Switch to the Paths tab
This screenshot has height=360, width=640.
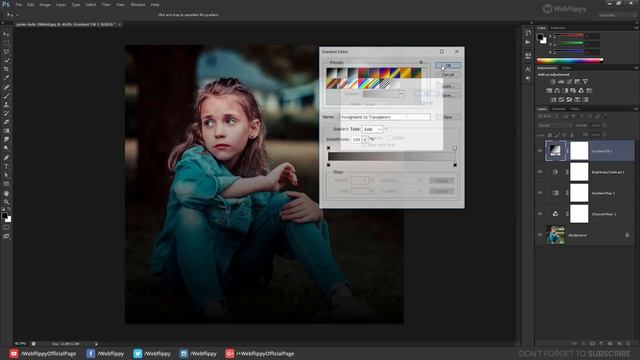point(575,109)
